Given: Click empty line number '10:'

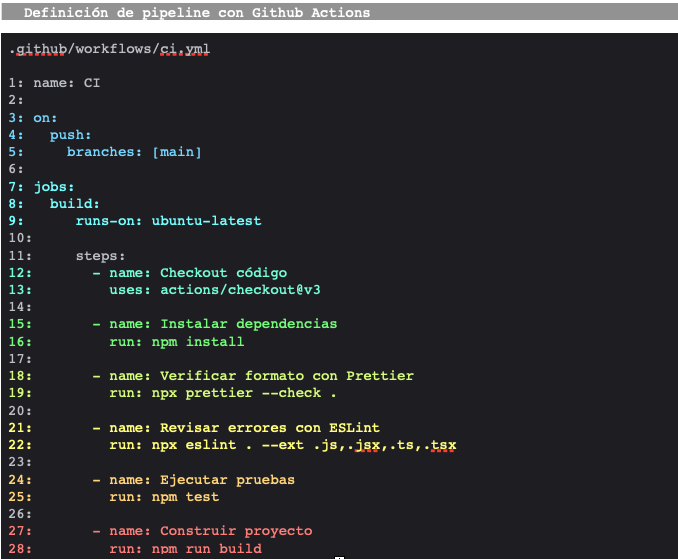Looking at the screenshot, I should tap(20, 238).
